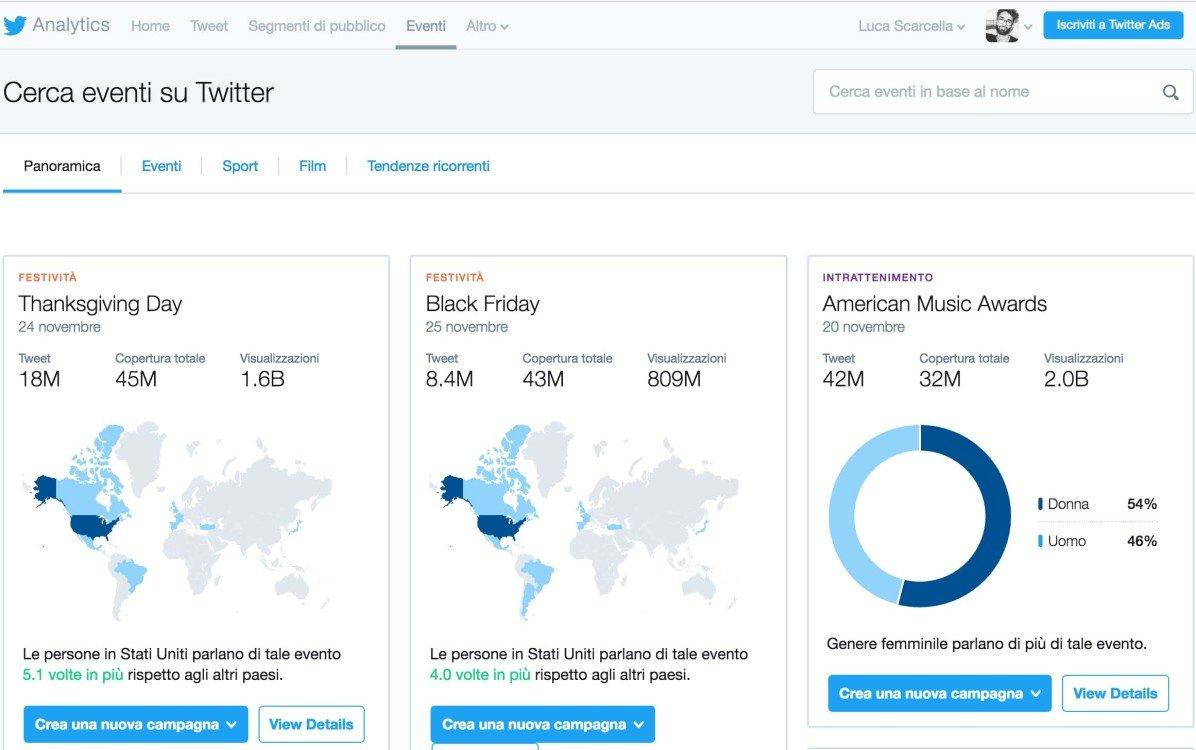Click the 25 novembre date

click(x=467, y=327)
